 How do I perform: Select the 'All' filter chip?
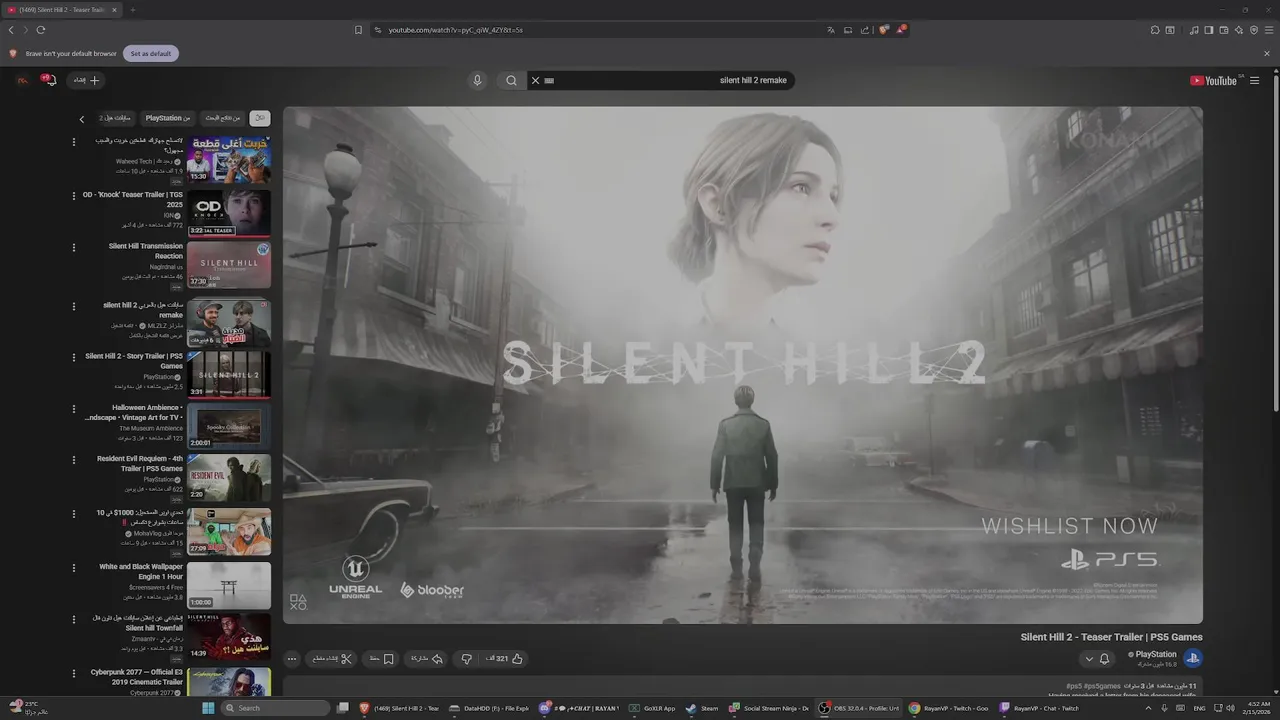coord(260,118)
